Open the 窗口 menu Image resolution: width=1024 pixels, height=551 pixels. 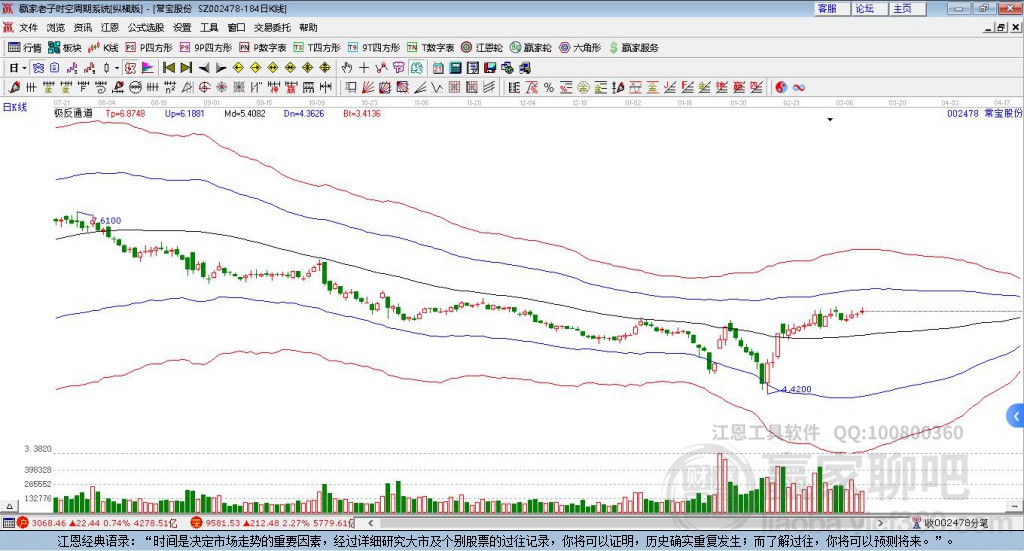click(236, 27)
